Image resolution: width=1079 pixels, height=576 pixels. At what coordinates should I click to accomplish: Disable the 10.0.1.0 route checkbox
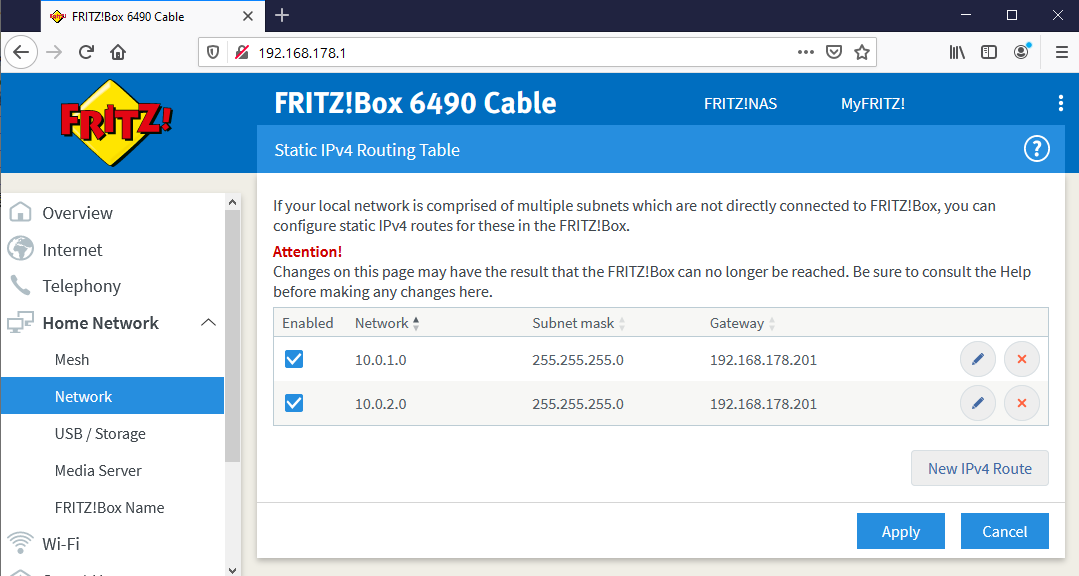click(294, 359)
